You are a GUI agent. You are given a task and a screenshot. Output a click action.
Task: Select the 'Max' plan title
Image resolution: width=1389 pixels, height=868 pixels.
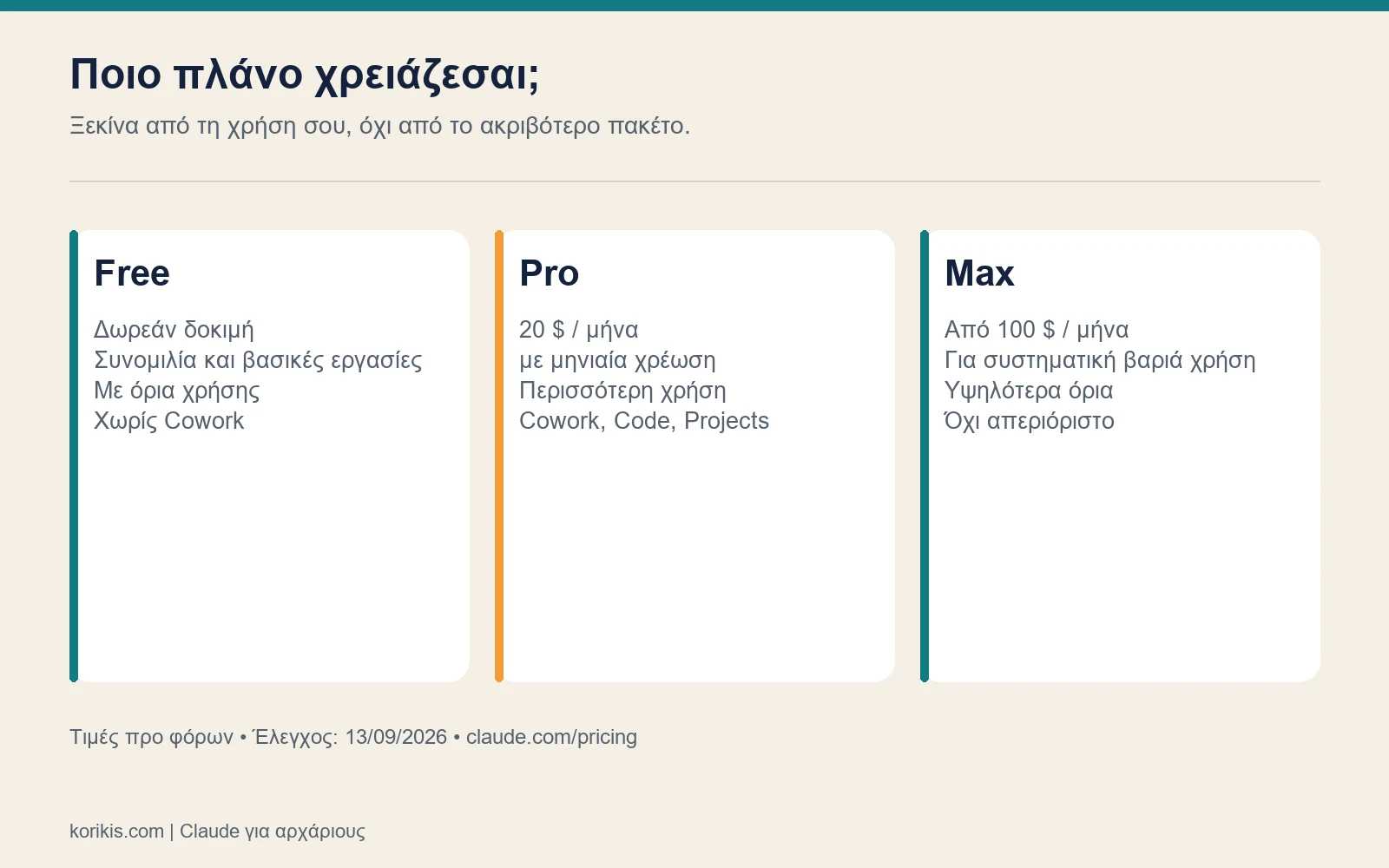(x=979, y=273)
